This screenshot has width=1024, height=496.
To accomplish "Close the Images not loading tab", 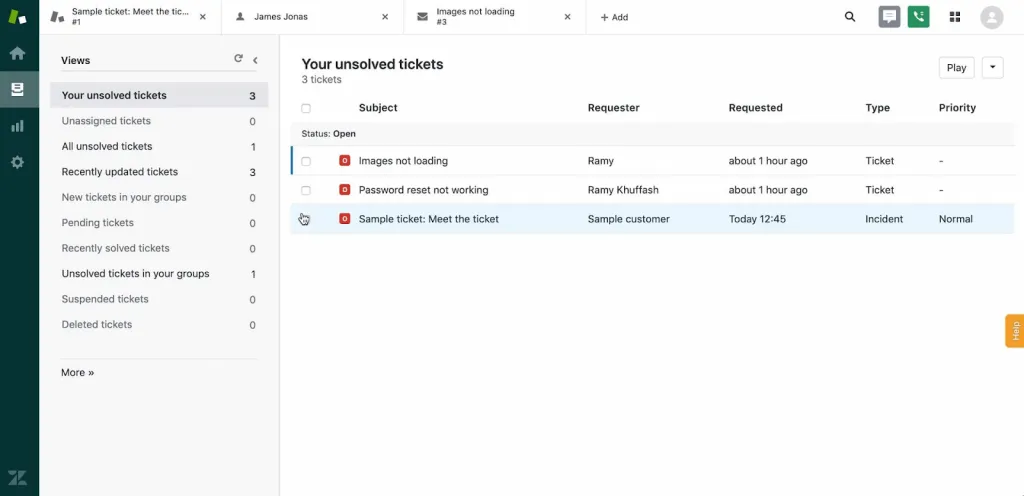I will coord(567,17).
